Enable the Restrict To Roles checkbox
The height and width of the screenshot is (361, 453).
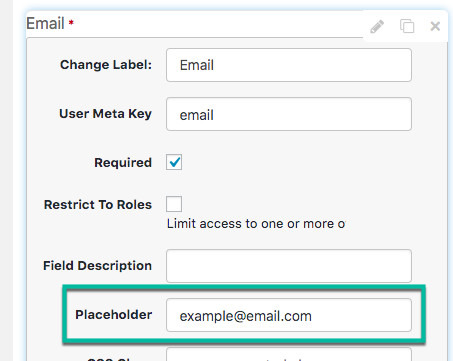coord(174,204)
